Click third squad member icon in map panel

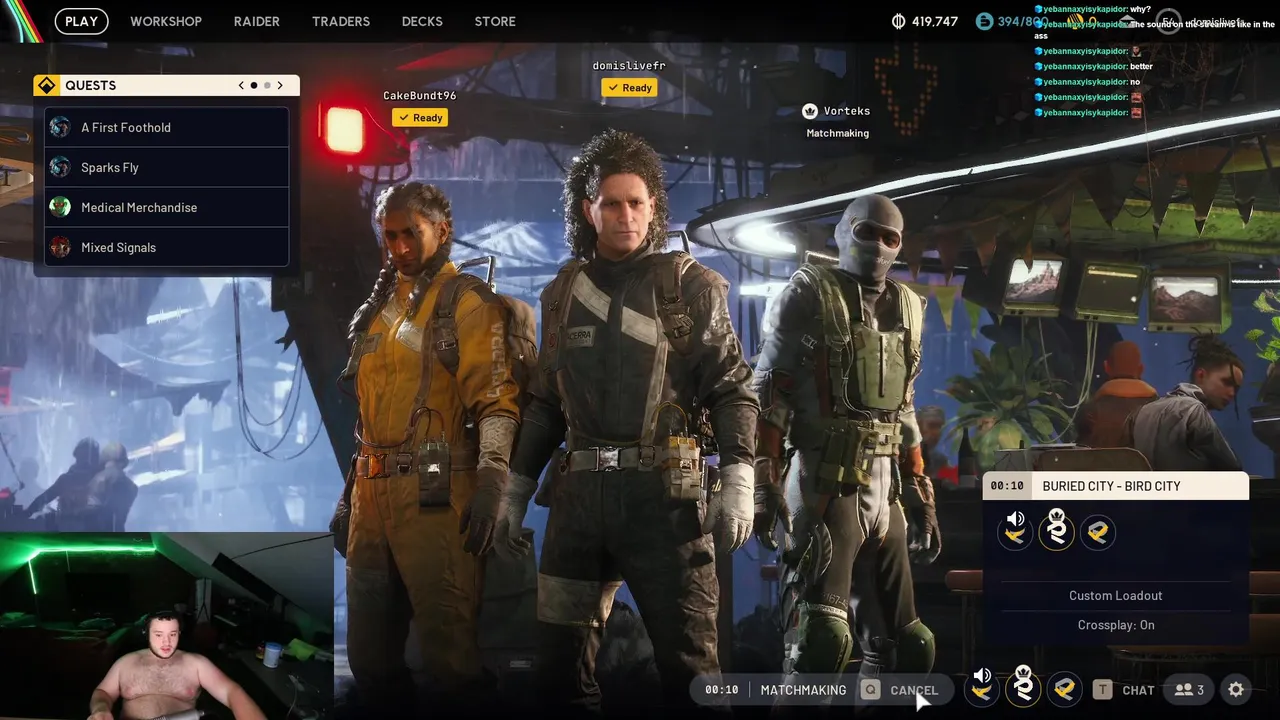[1098, 531]
